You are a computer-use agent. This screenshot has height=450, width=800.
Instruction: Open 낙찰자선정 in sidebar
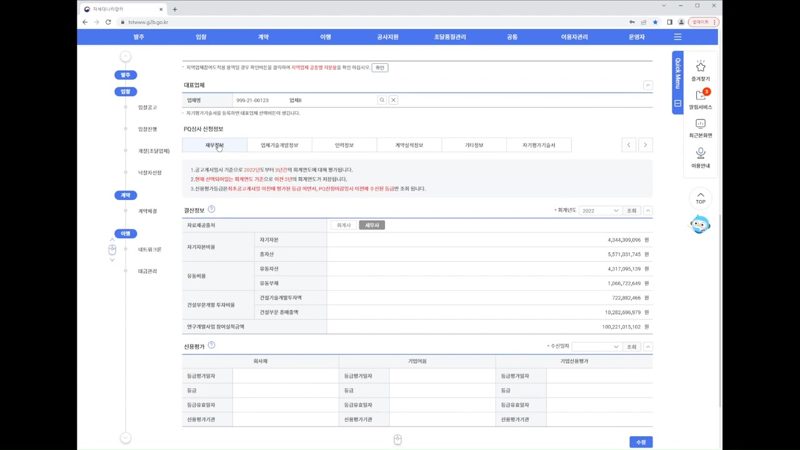click(149, 172)
